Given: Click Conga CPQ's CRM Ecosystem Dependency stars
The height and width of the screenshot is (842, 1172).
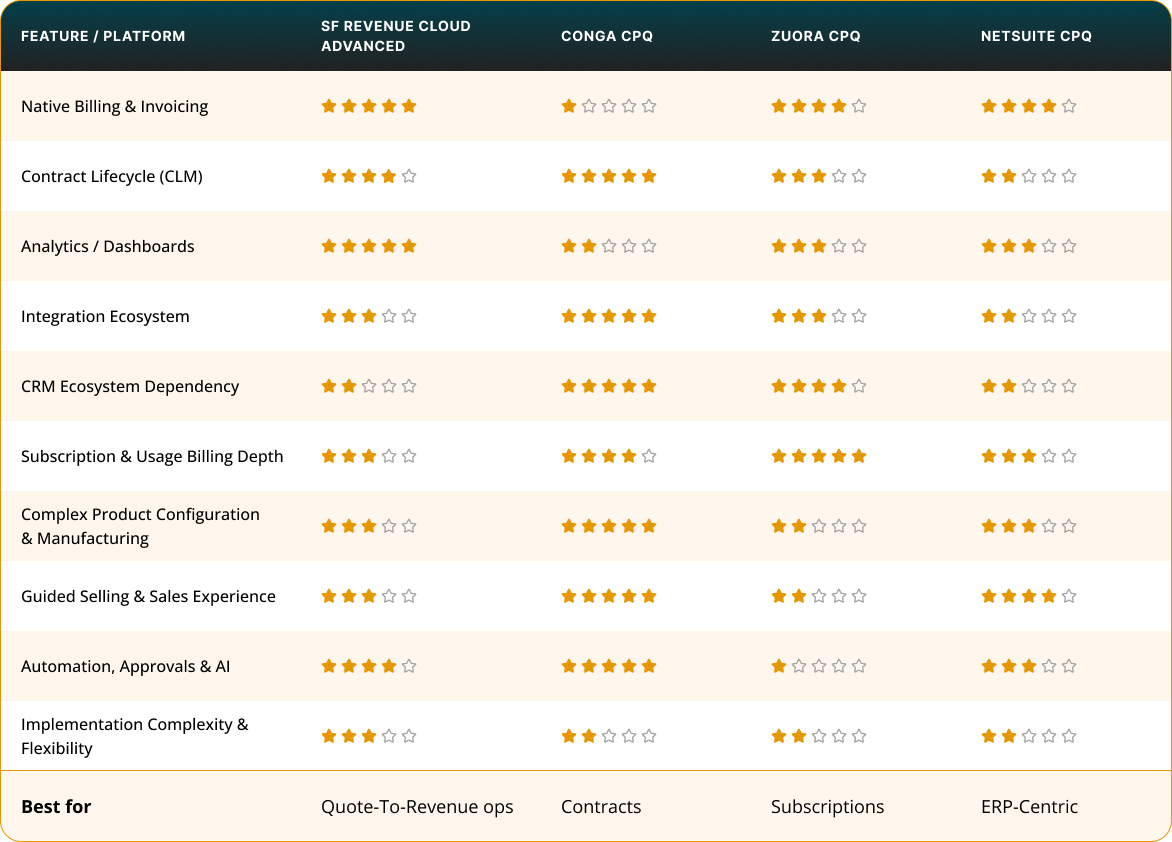Looking at the screenshot, I should pos(608,387).
